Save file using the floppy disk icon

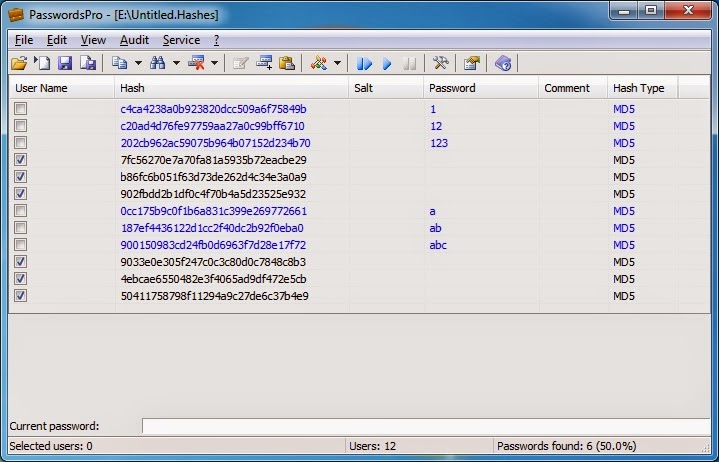click(x=65, y=63)
